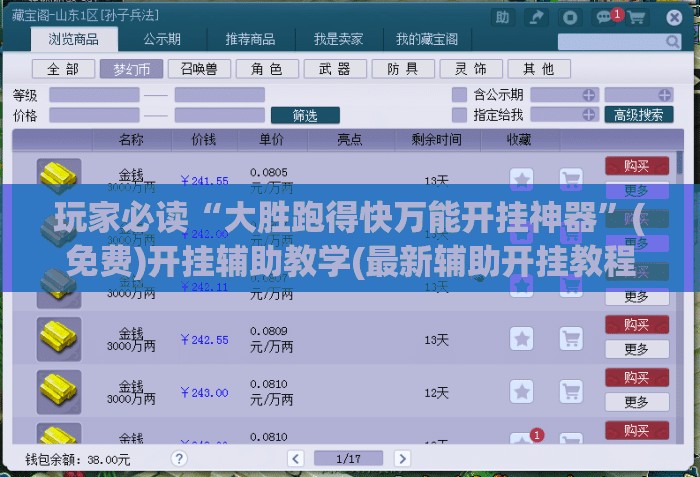Viewport: 700px width, 477px height.
Task: Click 更多 for the ¥242.55 listing
Action: pyautogui.click(x=637, y=349)
